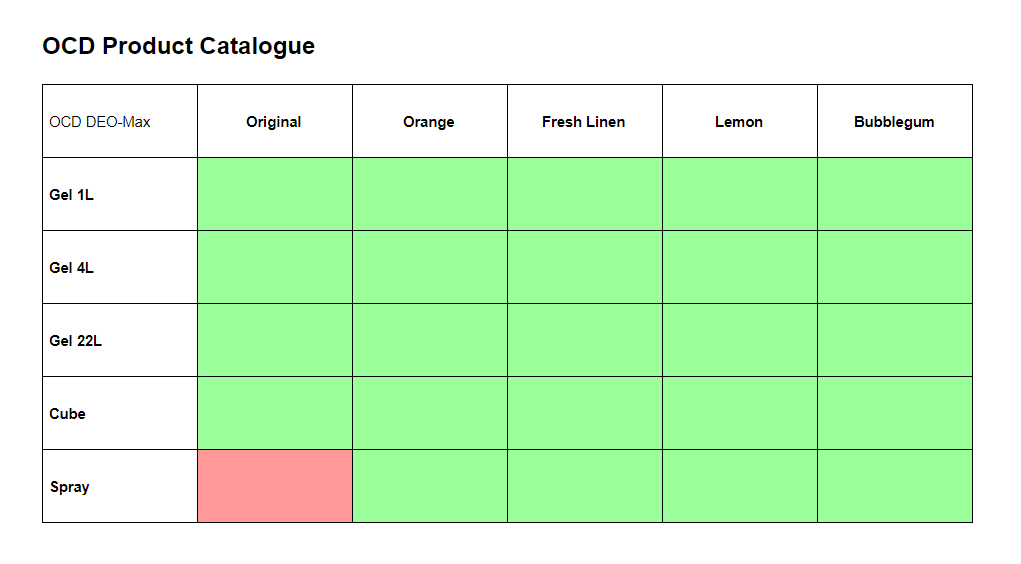Click the Gel 1L Bubblegum cell
The height and width of the screenshot is (564, 1021).
[x=895, y=194]
